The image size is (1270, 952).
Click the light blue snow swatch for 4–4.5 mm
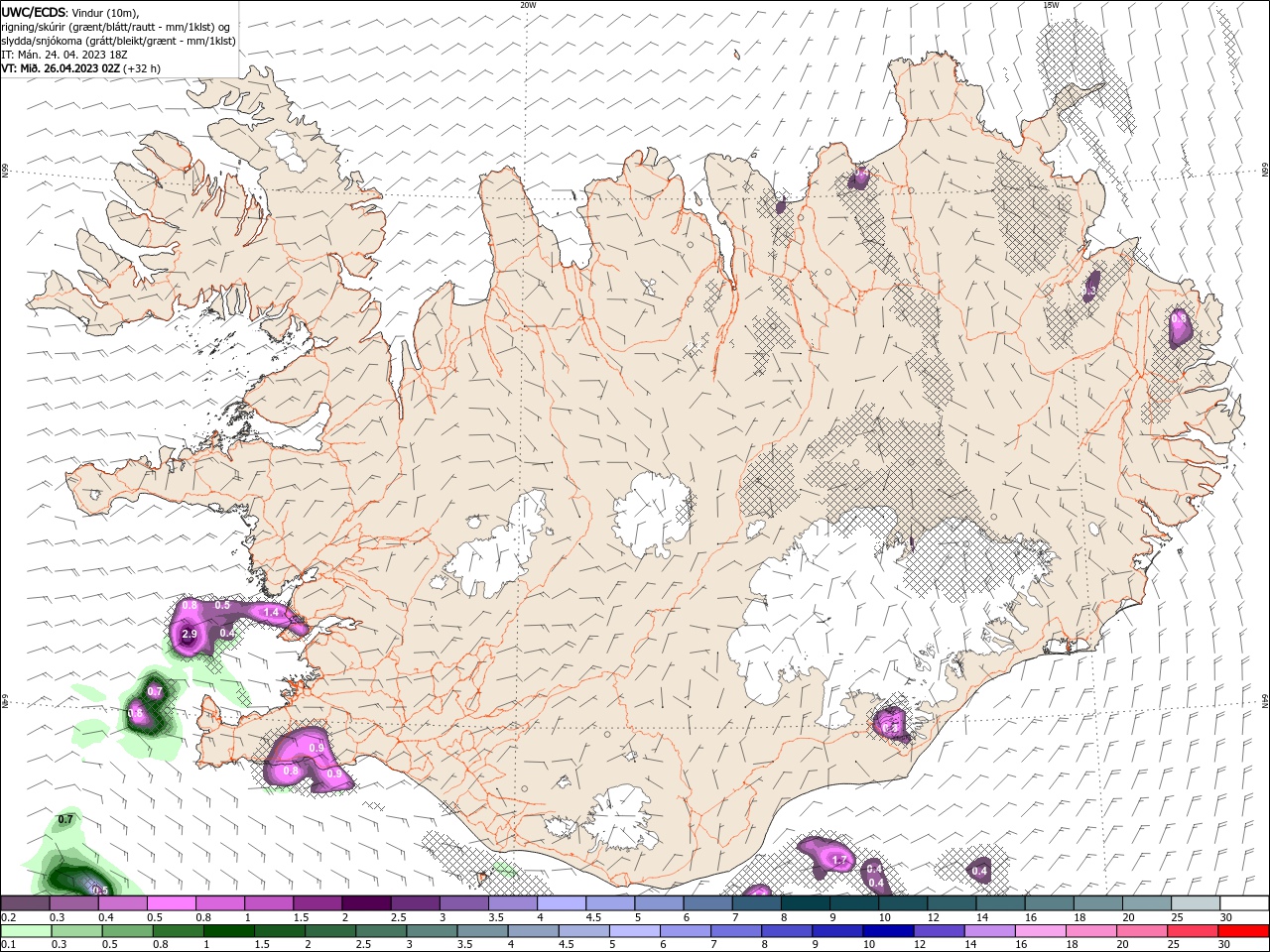coord(562,903)
